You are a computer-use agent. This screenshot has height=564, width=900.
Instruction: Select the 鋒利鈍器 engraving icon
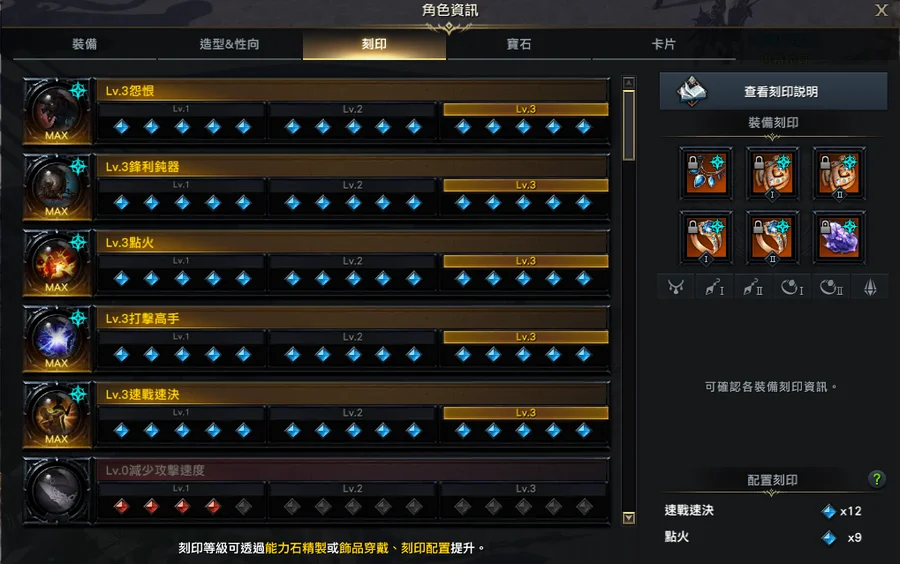[x=57, y=187]
